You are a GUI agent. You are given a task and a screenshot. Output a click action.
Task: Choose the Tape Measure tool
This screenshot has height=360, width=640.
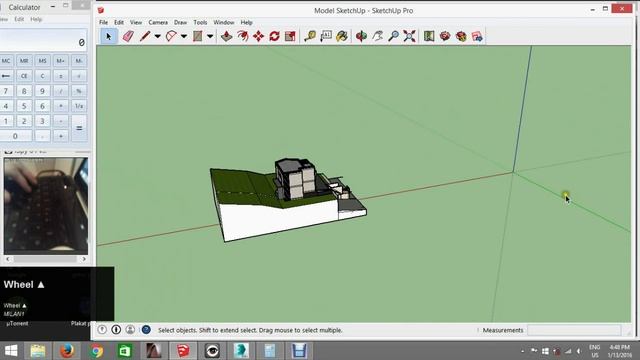[x=310, y=36]
